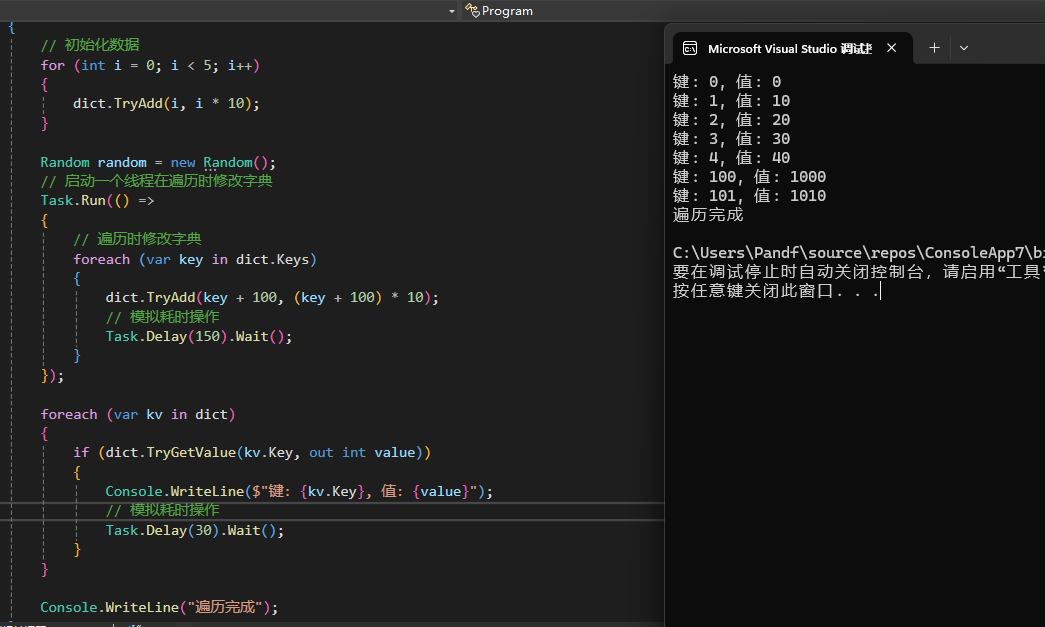The width and height of the screenshot is (1045, 627).
Task: Click the '遍历完成' line in the console output
Action: pos(708,215)
